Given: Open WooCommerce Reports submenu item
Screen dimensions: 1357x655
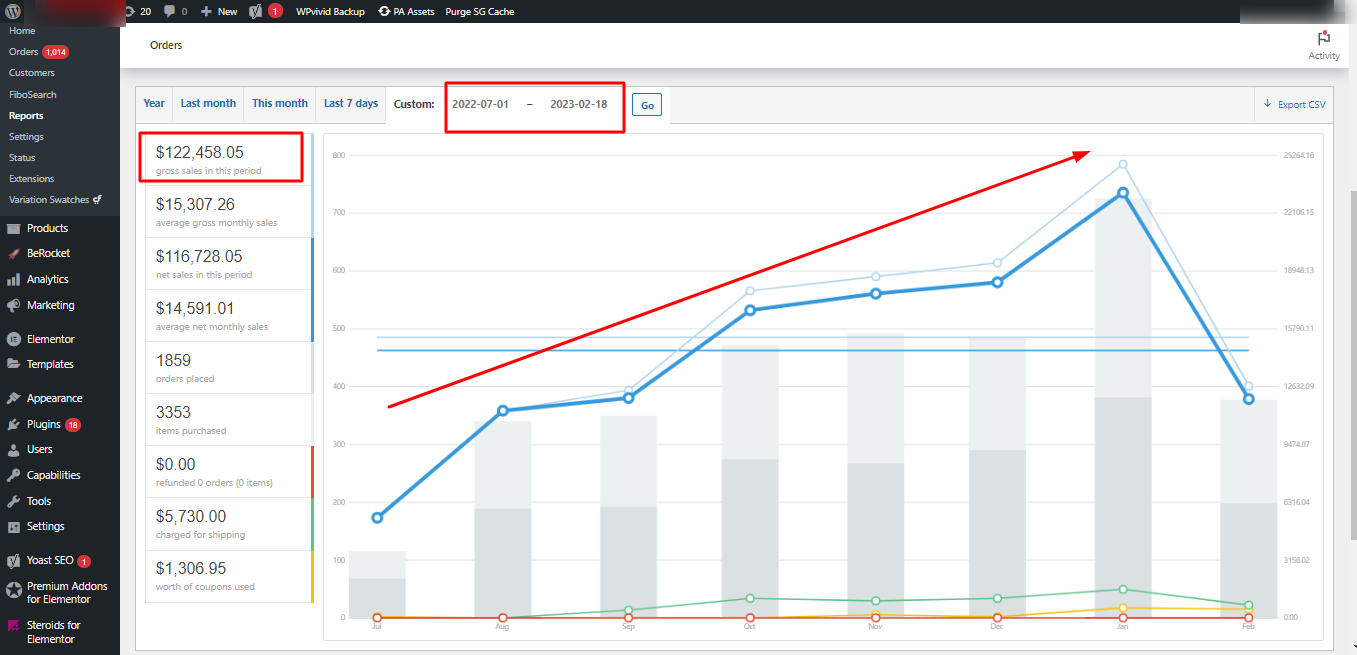Looking at the screenshot, I should click(x=26, y=116).
